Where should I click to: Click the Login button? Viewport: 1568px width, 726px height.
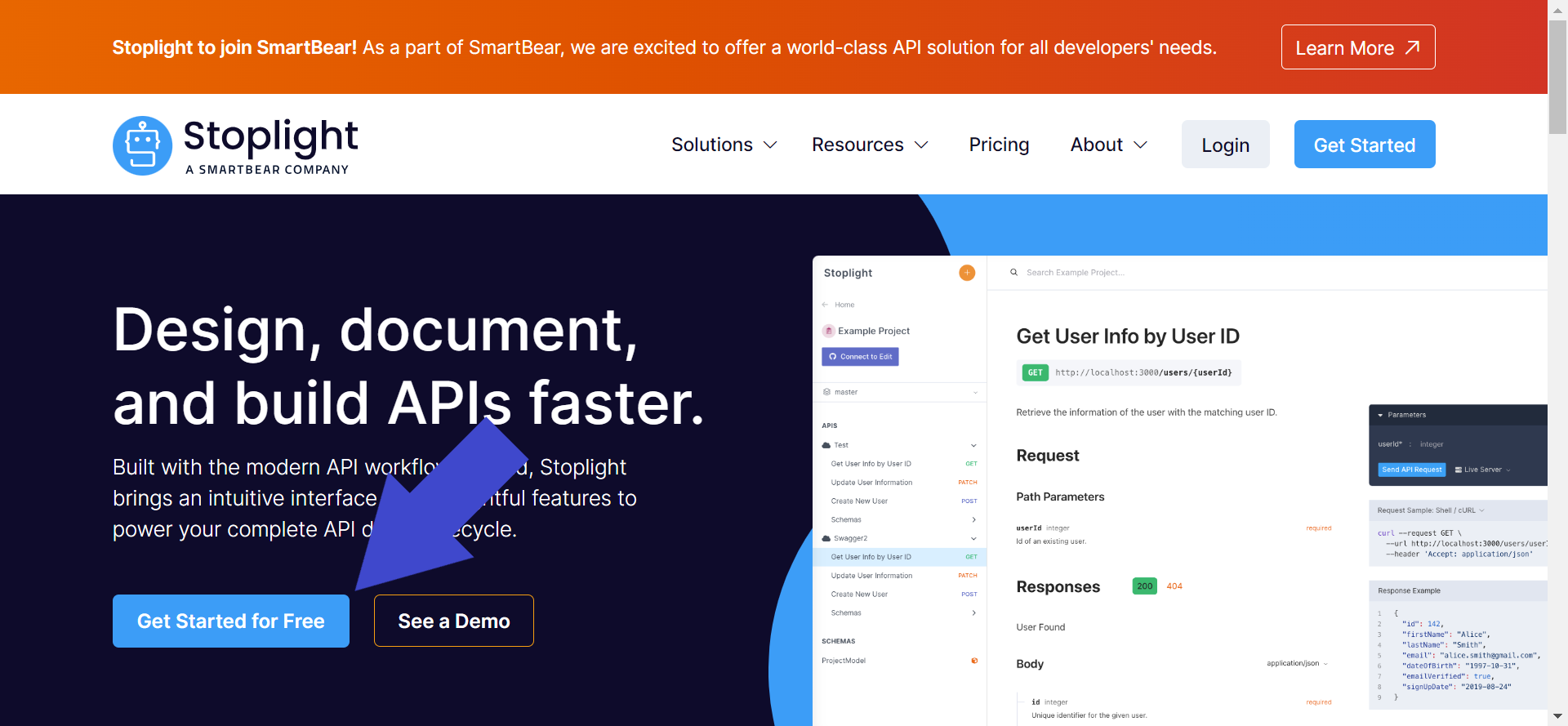tap(1225, 145)
